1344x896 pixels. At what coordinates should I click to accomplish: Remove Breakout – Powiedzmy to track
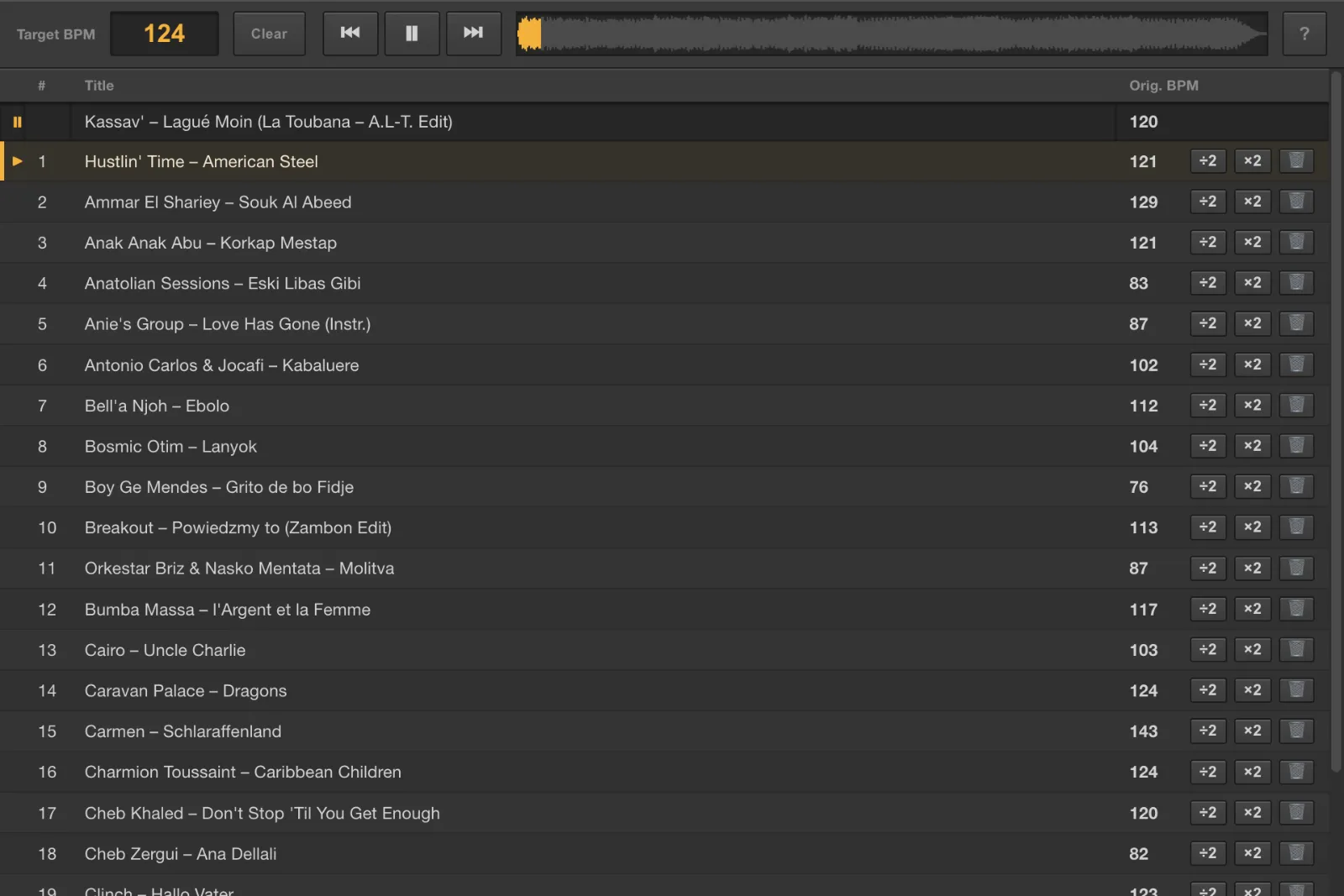coord(1296,527)
